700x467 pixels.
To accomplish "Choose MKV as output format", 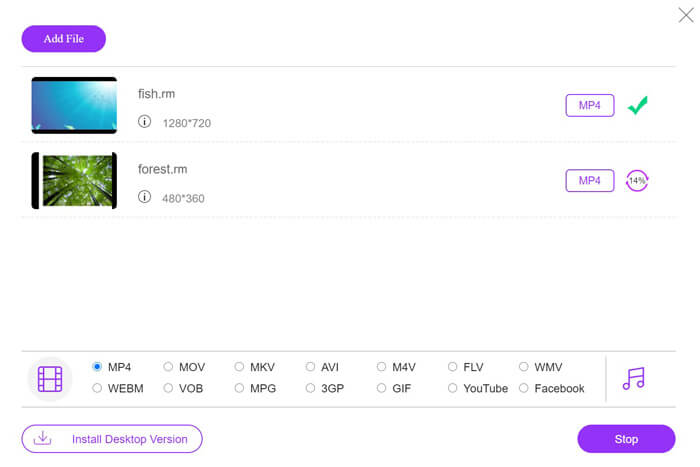I will [x=240, y=367].
